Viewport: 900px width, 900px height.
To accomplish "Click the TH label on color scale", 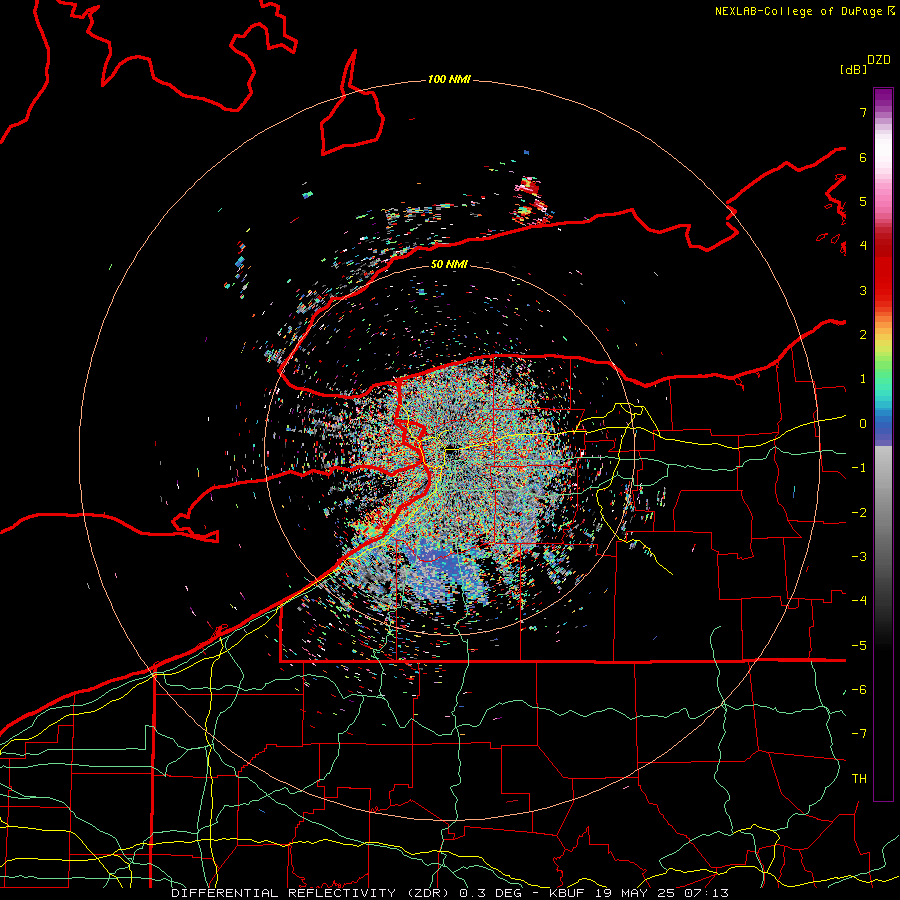I will pyautogui.click(x=859, y=779).
